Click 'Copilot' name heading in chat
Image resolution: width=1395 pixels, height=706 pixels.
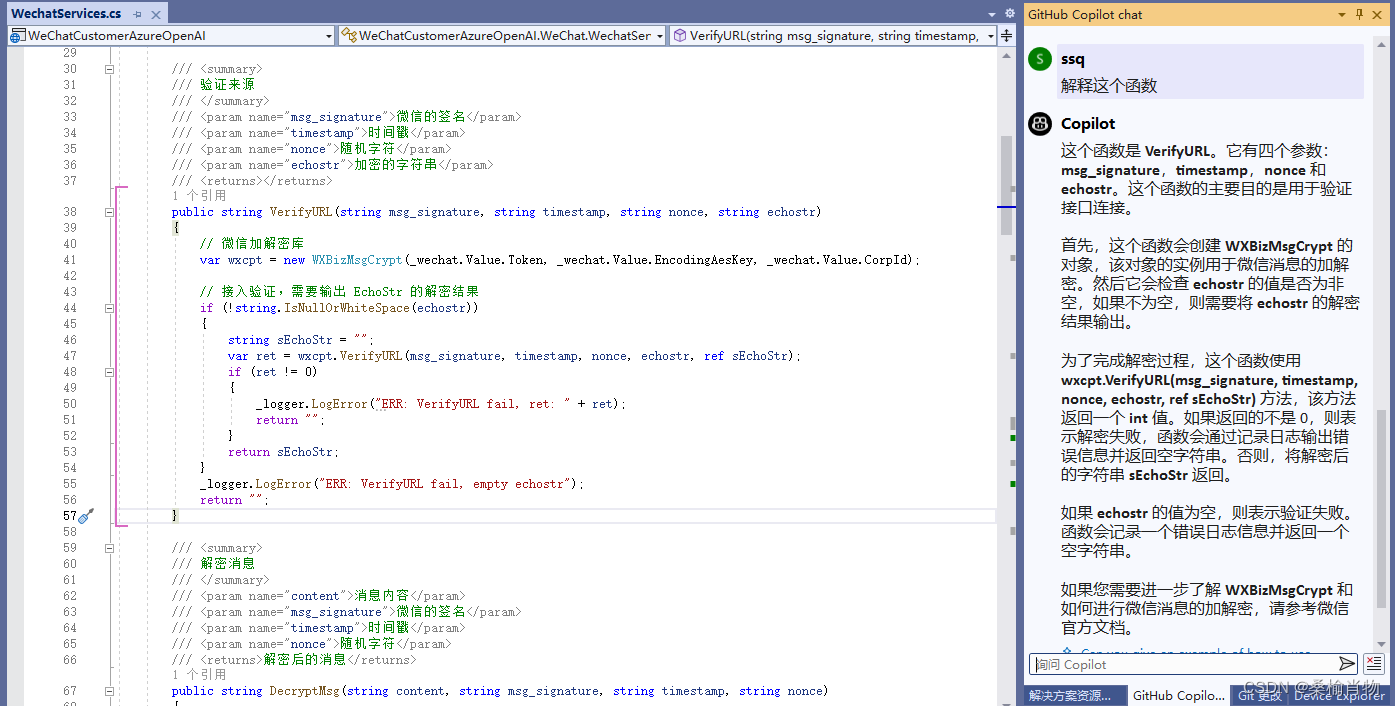pos(1088,124)
